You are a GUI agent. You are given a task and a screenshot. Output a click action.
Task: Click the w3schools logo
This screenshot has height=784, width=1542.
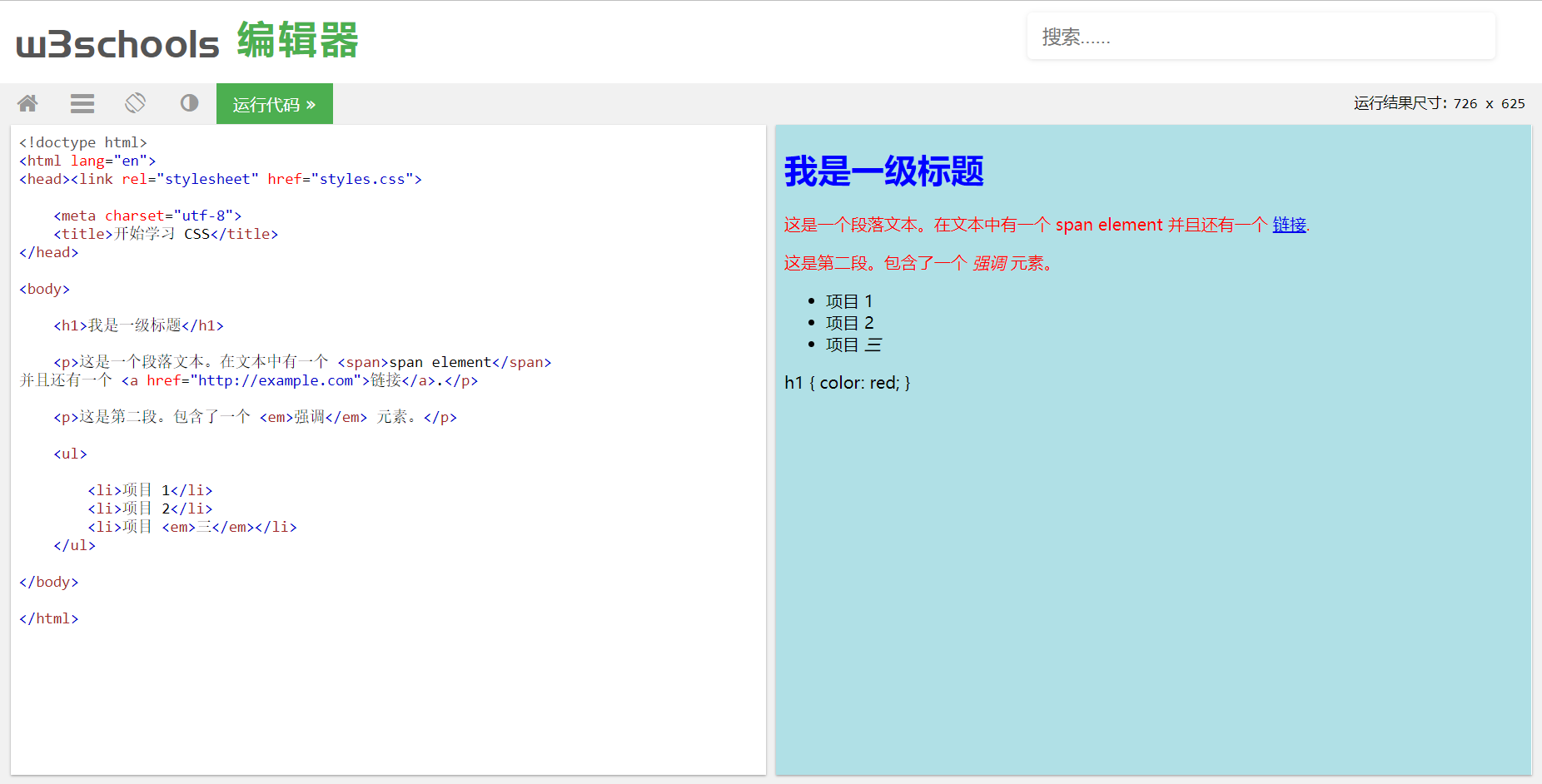[x=117, y=43]
